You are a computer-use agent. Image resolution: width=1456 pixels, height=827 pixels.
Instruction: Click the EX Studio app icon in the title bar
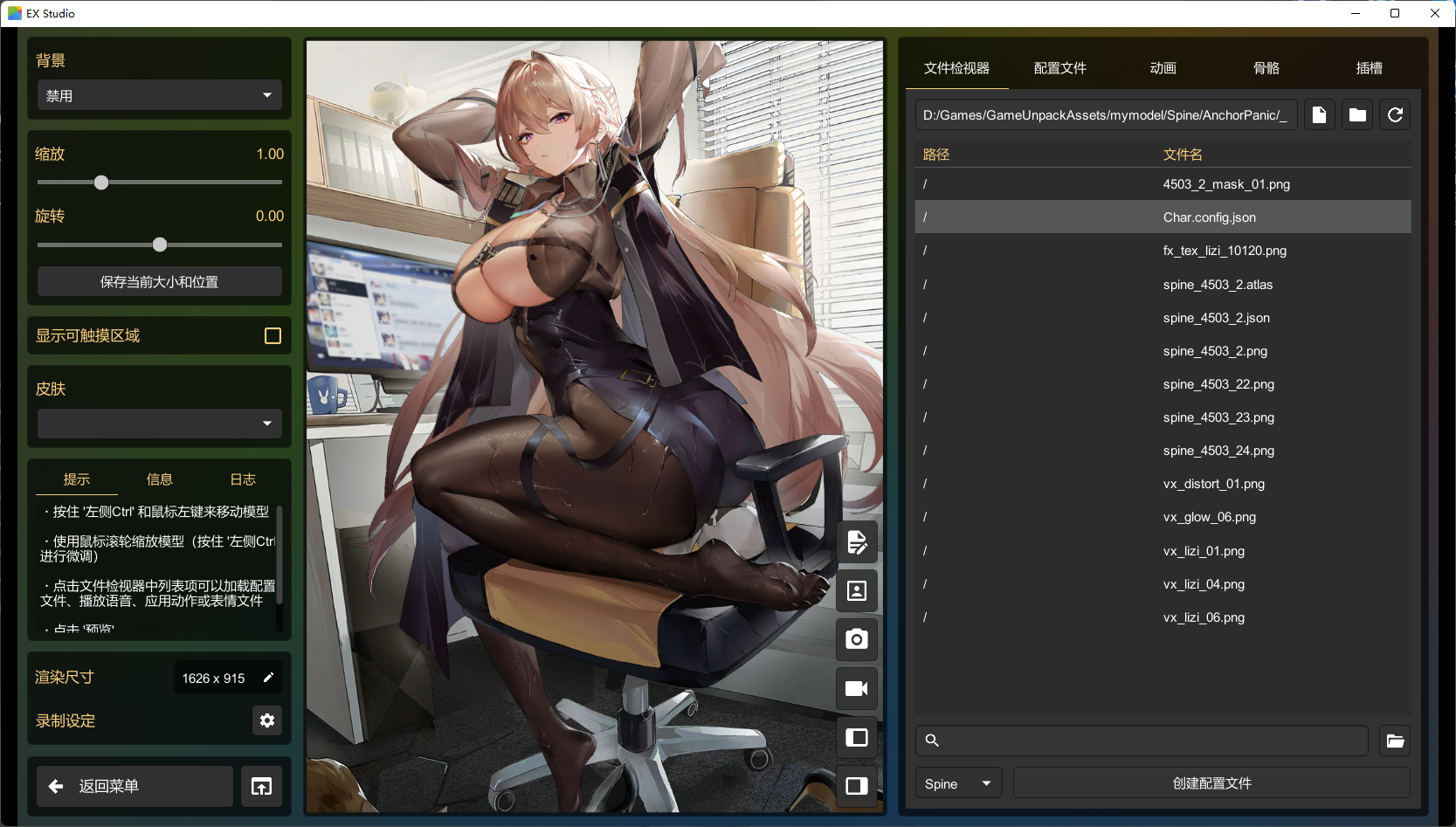pos(15,13)
